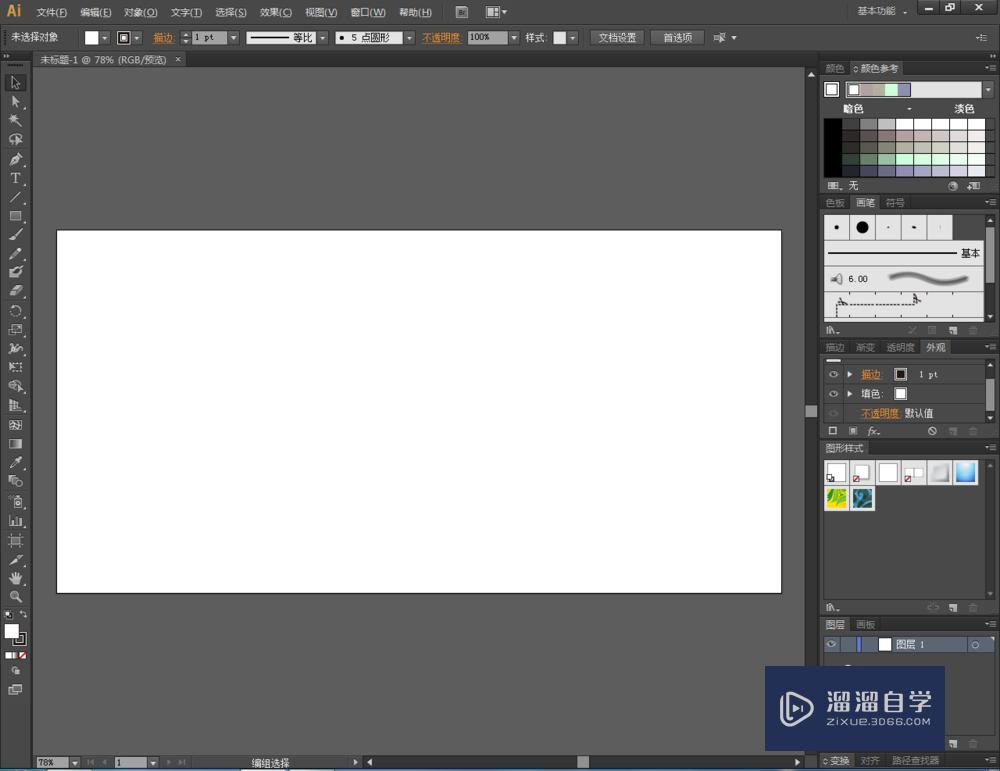Select the Scale tool
The width and height of the screenshot is (1000, 771).
15,330
